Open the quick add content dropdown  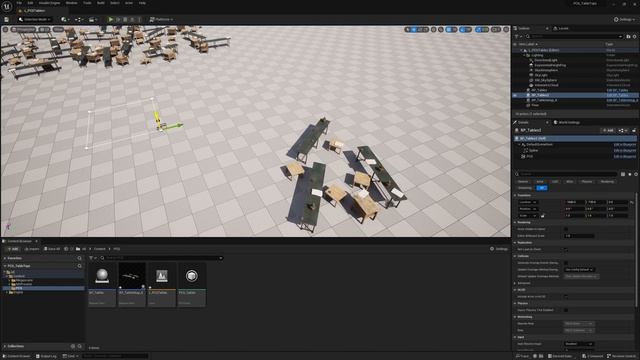coord(64,19)
